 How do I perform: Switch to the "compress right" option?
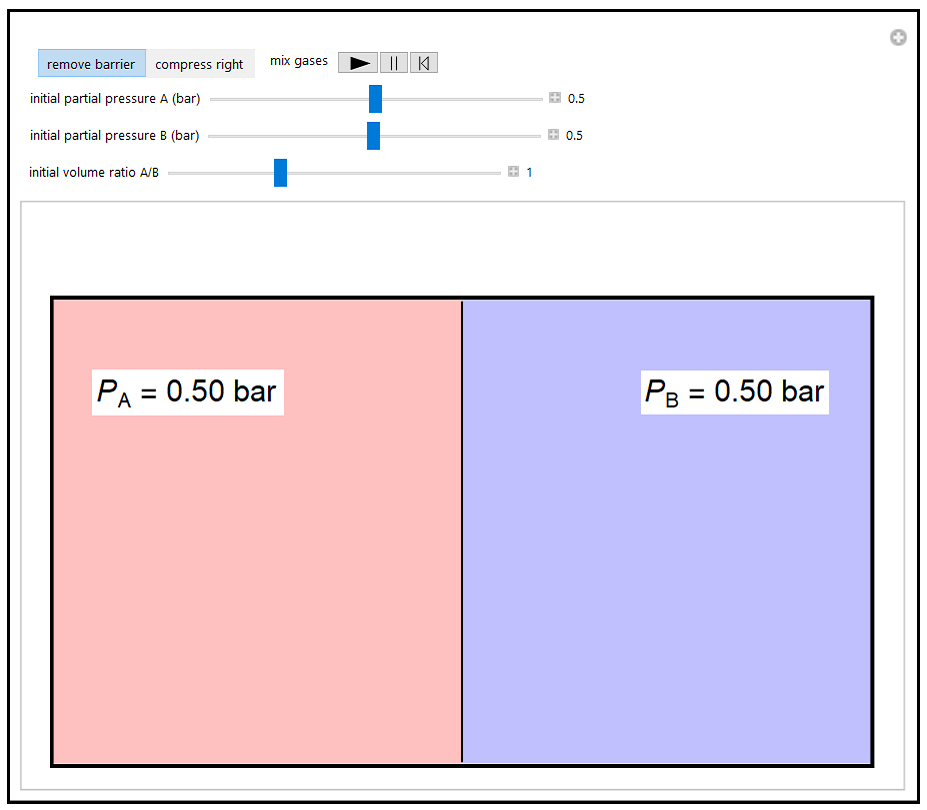[x=199, y=64]
